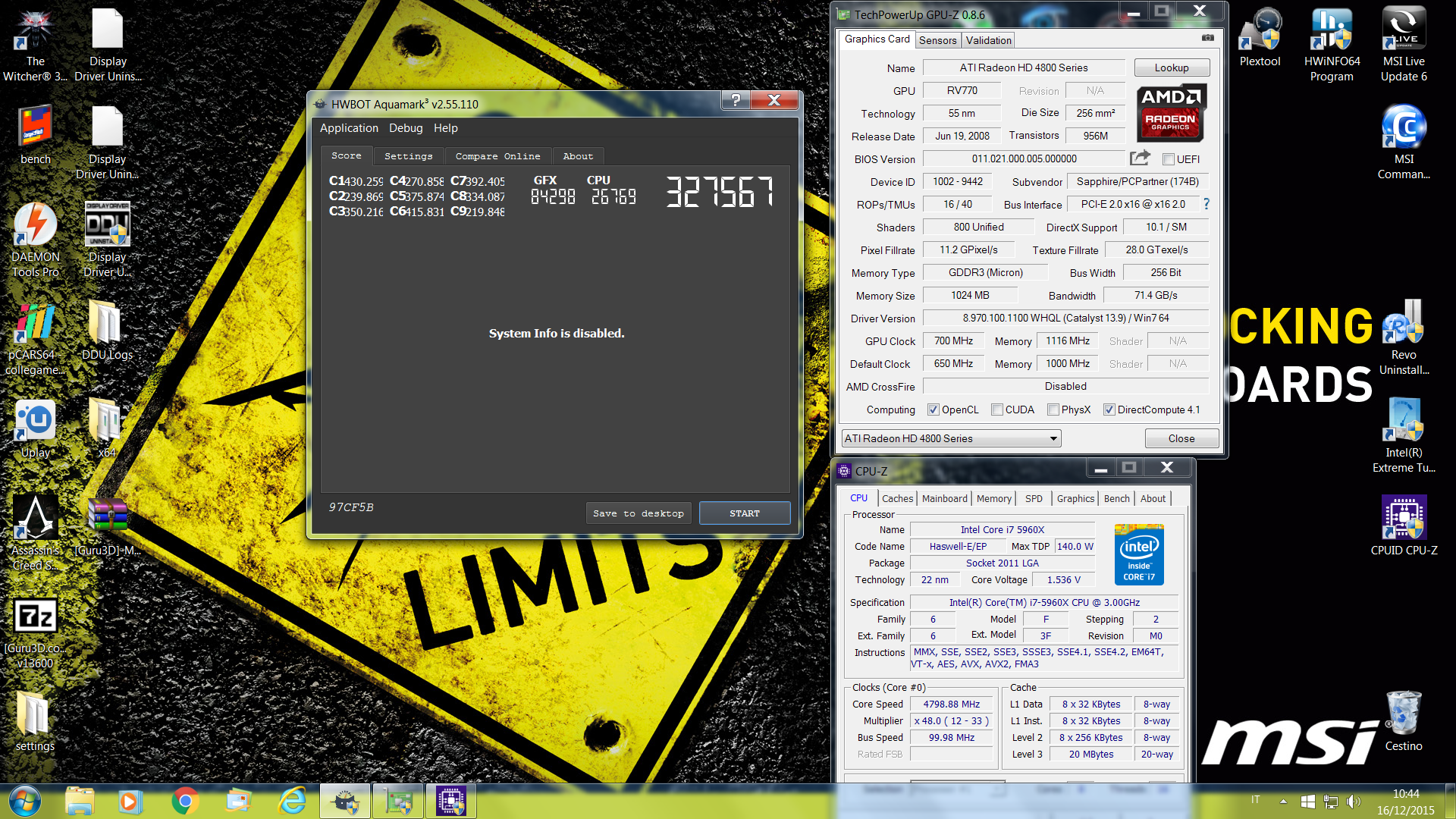This screenshot has height=819, width=1456.
Task: Open Revo Uninstaller shortcut
Action: (1404, 338)
